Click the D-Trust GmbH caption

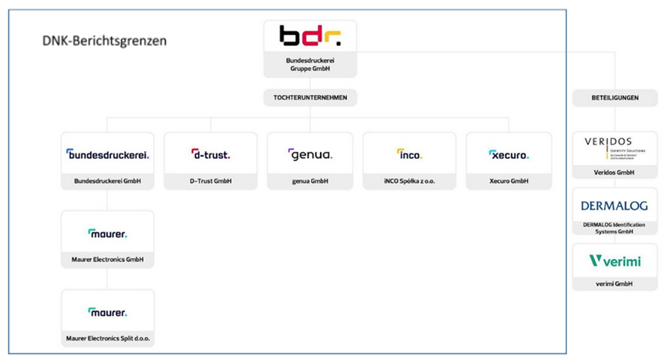pos(211,181)
